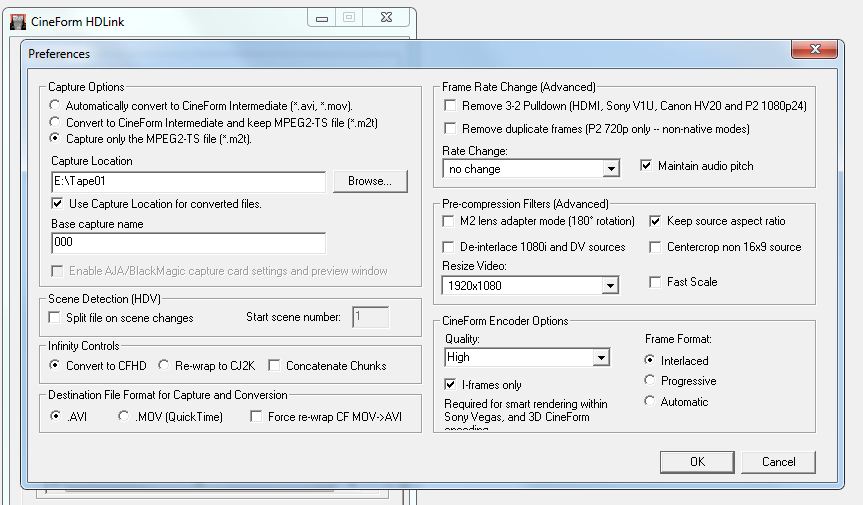This screenshot has height=505, width=863.
Task: Close the CineForm HDLink window
Action: [x=386, y=18]
